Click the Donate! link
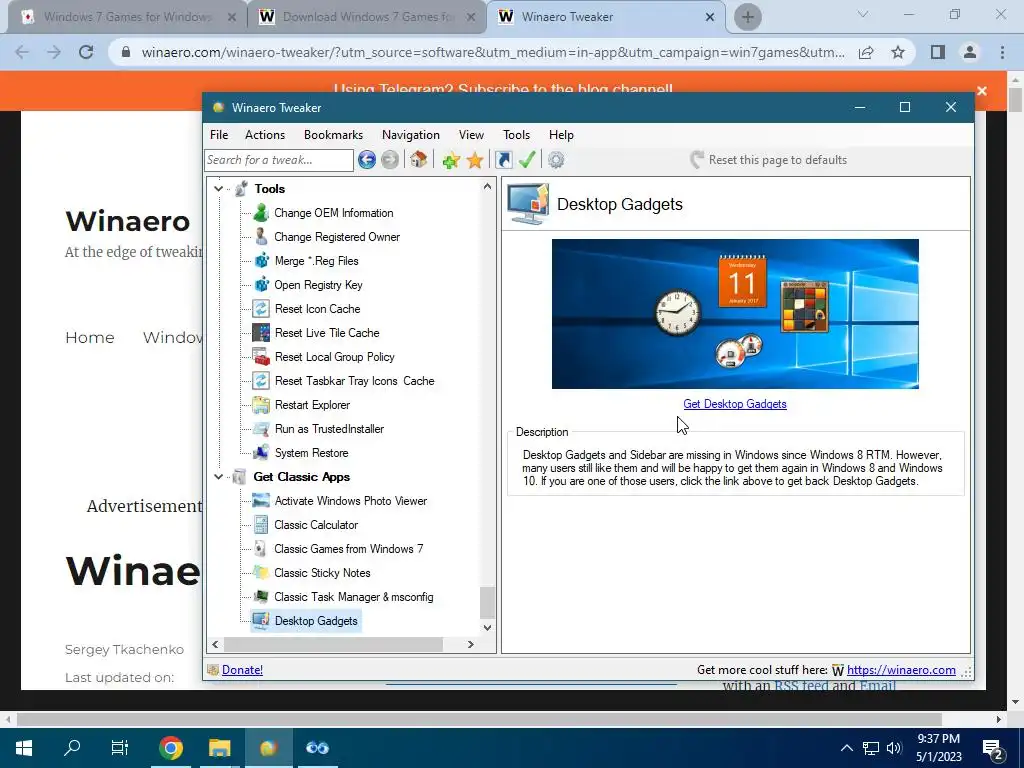 coord(242,669)
